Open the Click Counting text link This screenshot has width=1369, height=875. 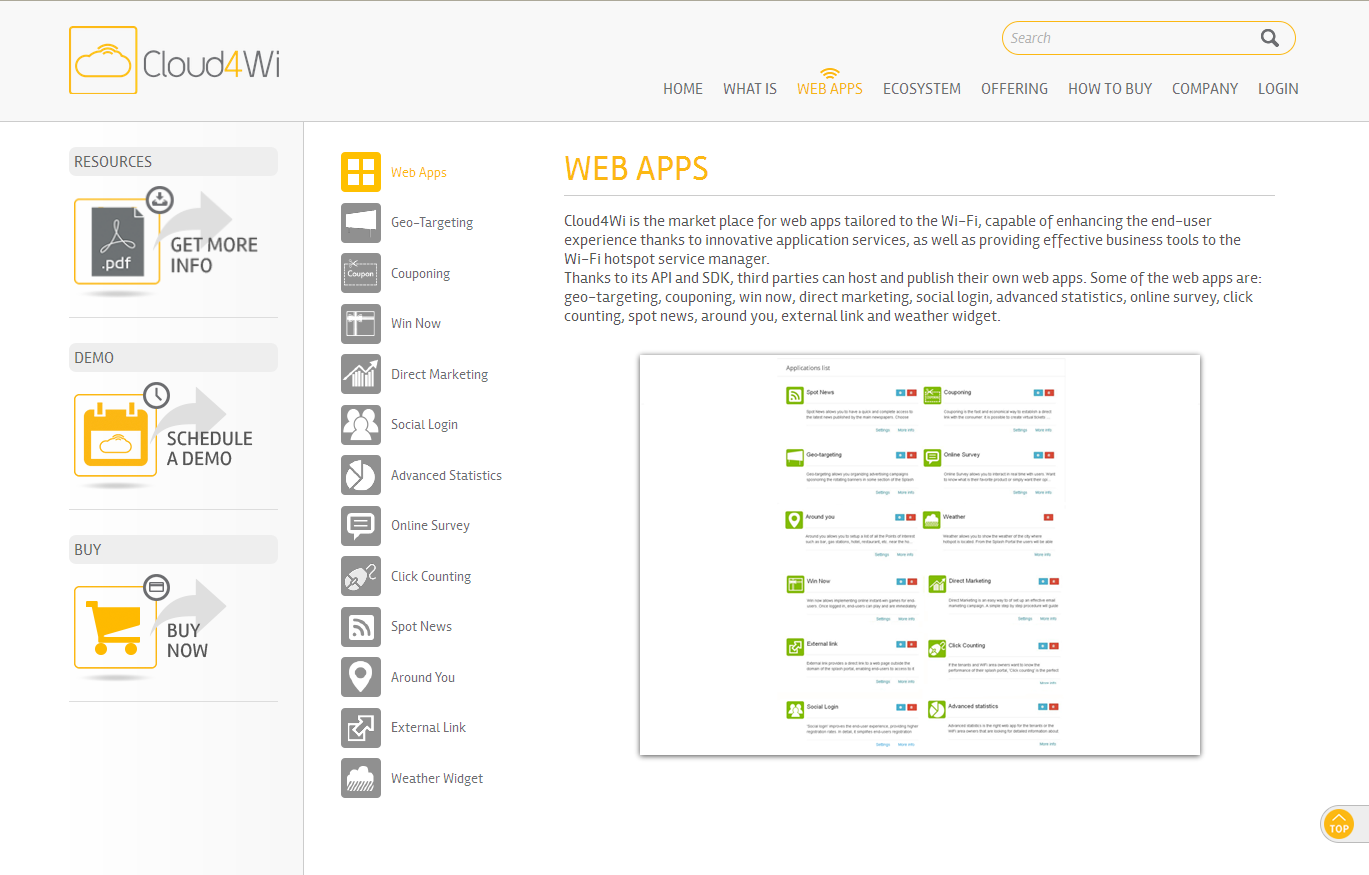click(x=431, y=576)
